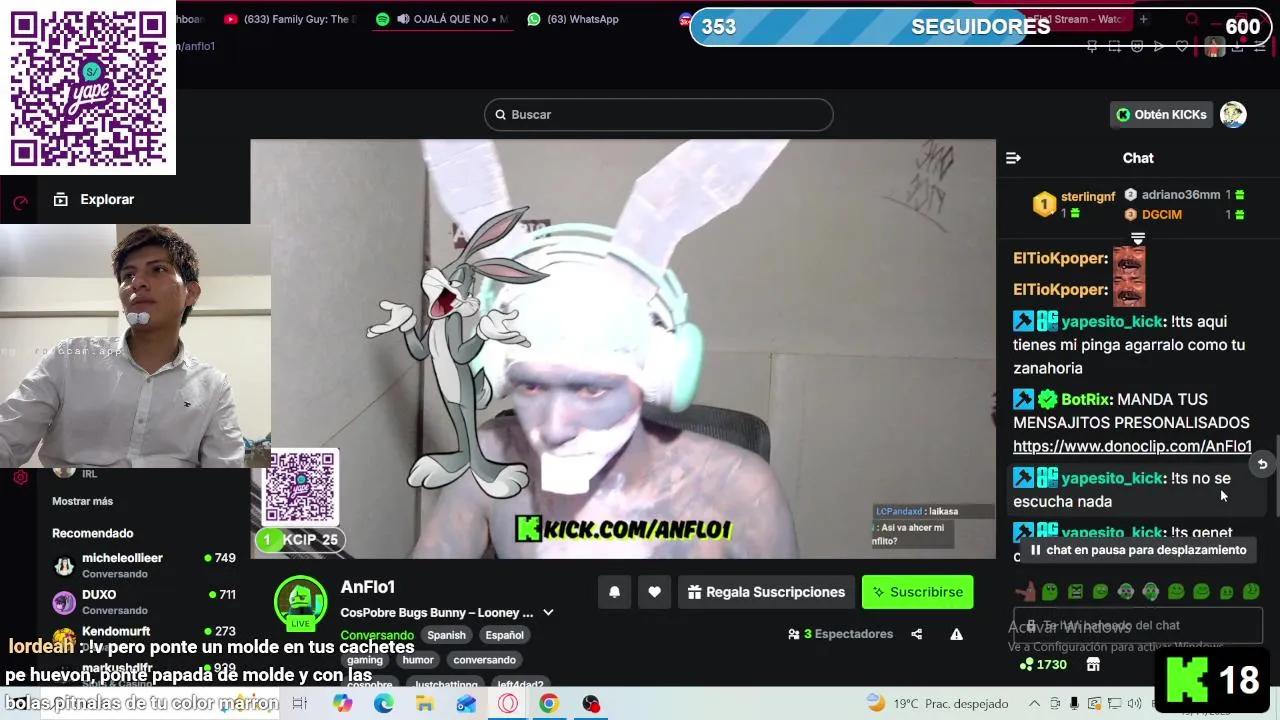Click the heart follow icon
Screen dimensions: 1280x720
click(x=654, y=592)
